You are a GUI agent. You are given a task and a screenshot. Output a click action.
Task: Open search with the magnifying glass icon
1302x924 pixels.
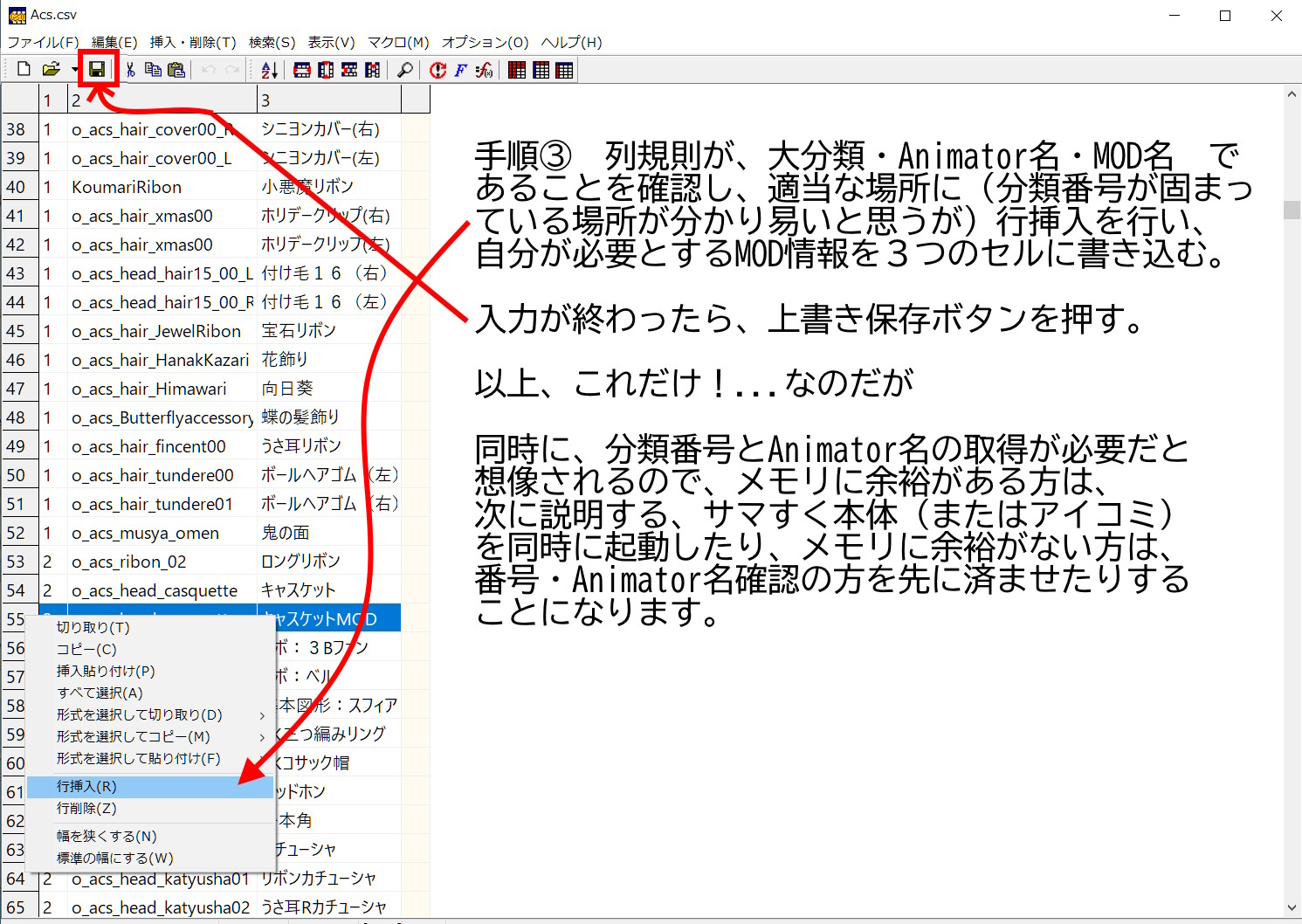click(x=405, y=70)
